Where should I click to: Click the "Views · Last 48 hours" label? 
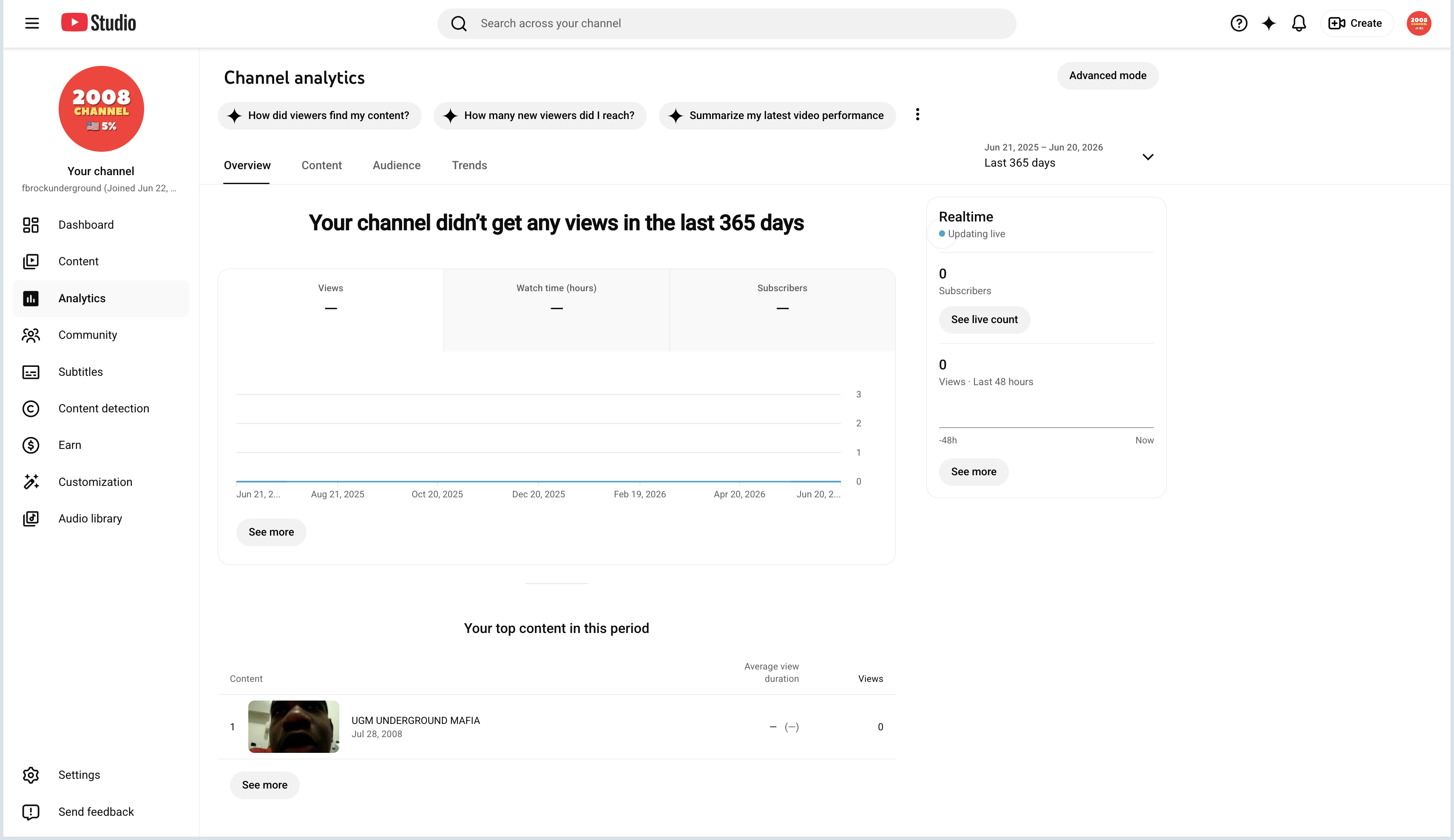[x=985, y=382]
